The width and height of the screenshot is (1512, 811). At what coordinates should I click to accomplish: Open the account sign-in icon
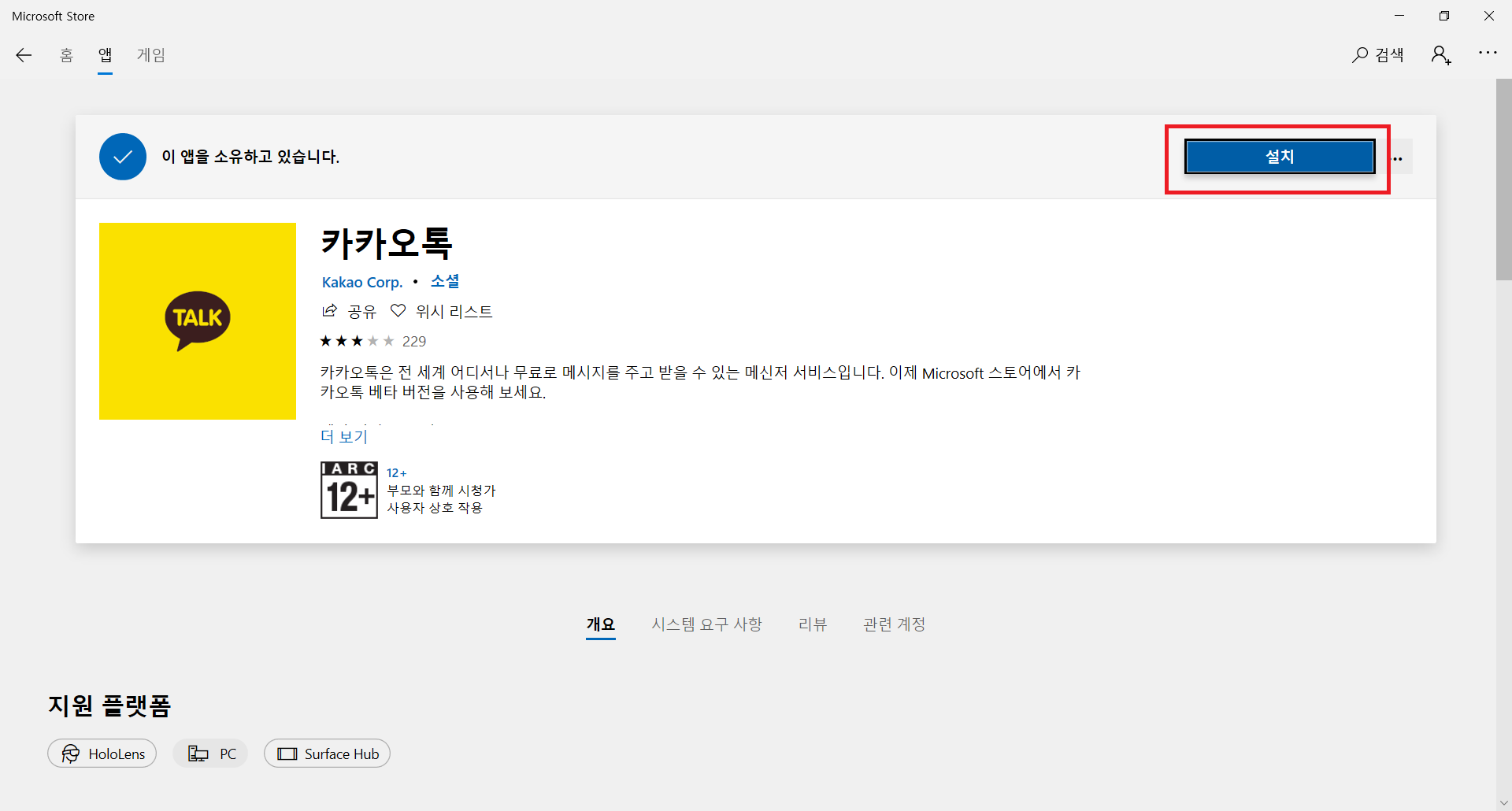[x=1441, y=55]
